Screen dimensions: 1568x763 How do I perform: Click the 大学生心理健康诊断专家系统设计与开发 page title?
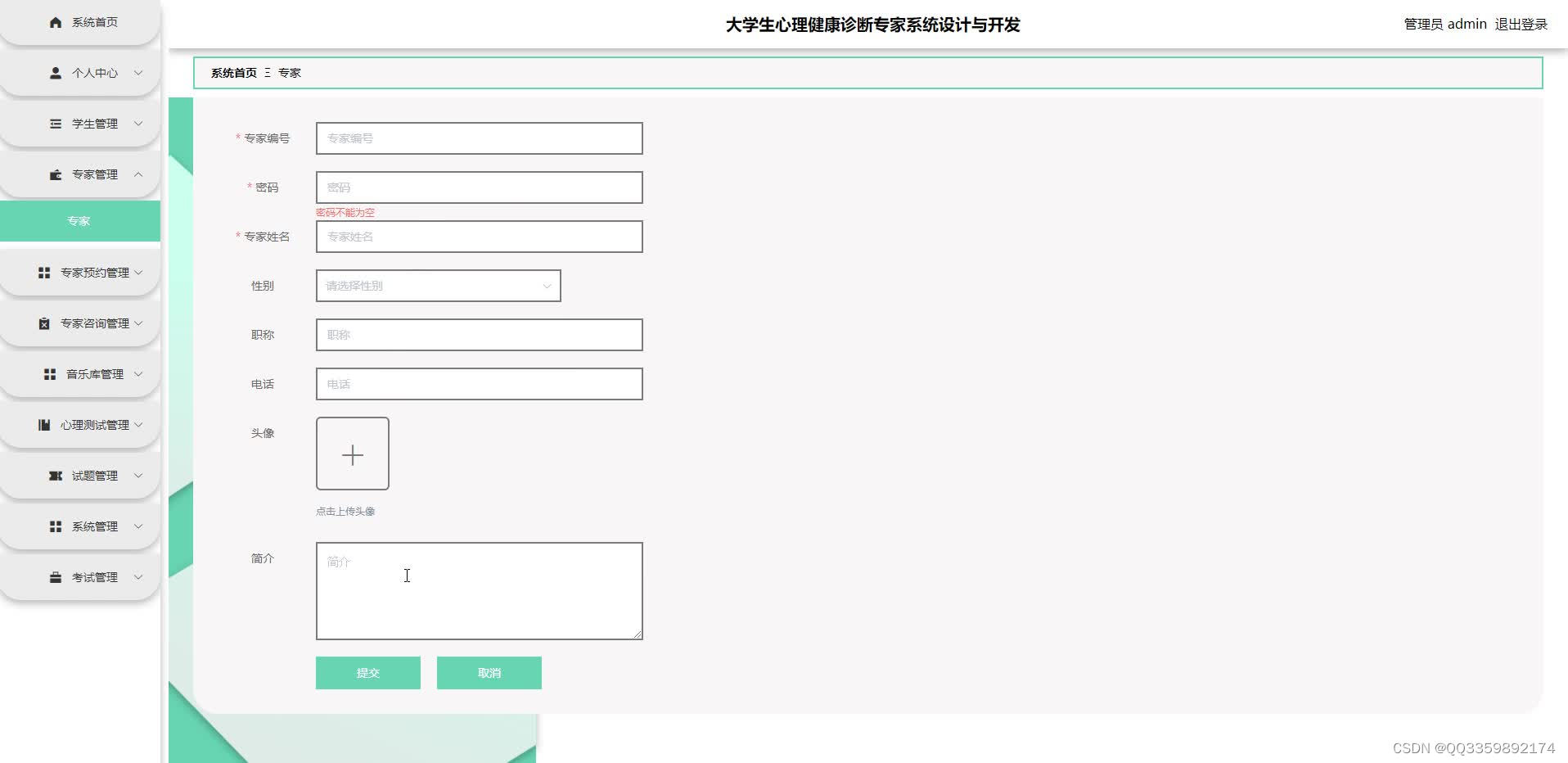coord(872,25)
